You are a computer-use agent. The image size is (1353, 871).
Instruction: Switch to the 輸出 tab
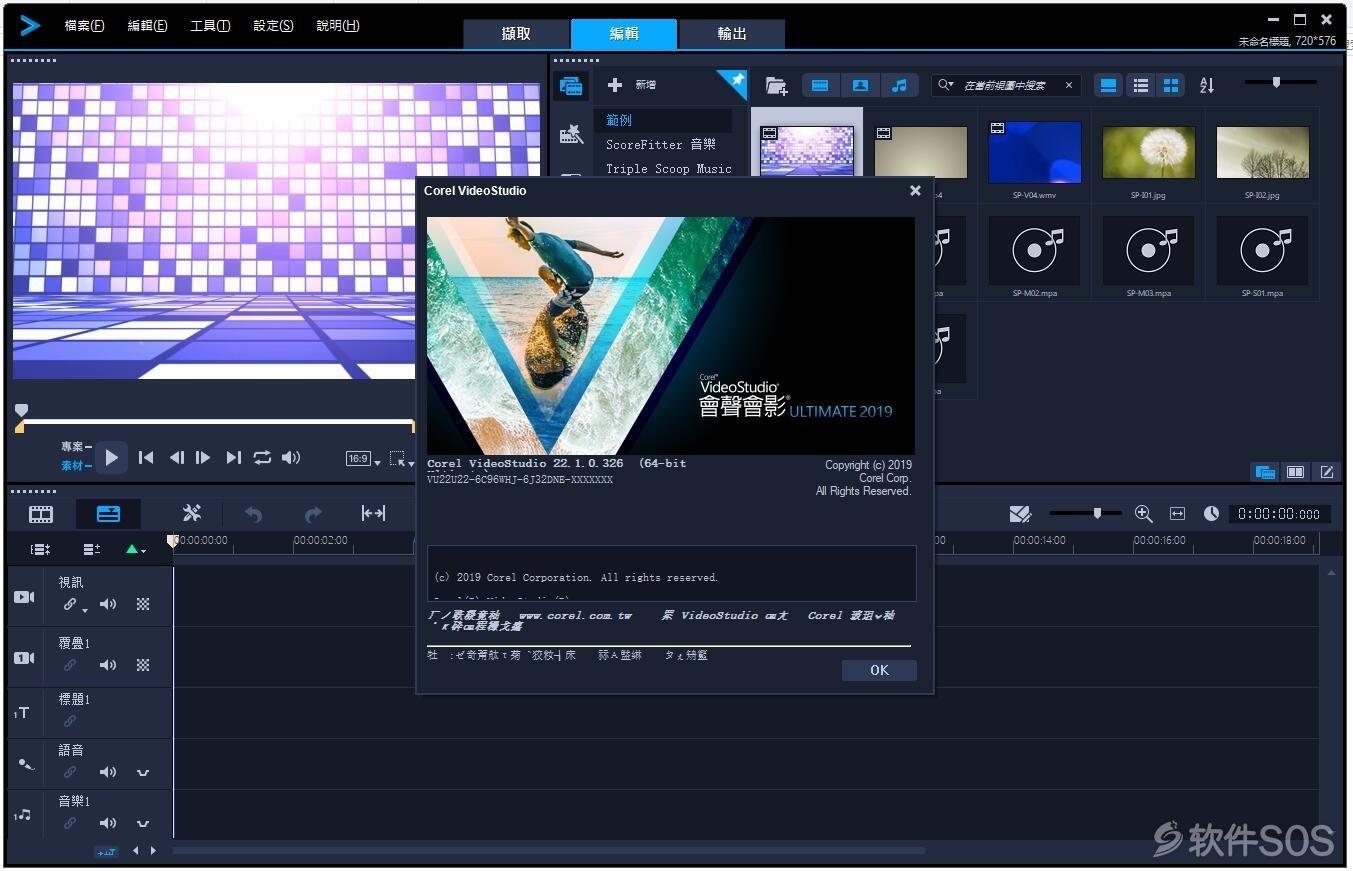click(732, 34)
